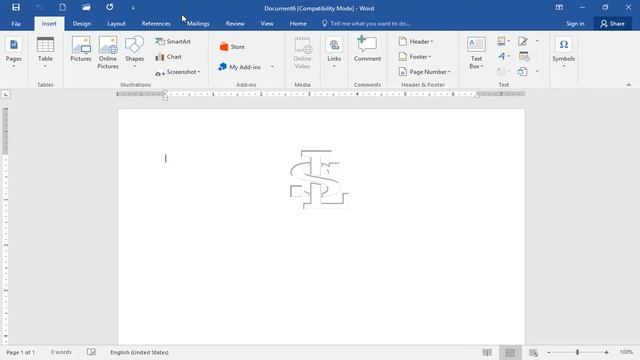Click Tell me what you want to do
Screen dimensions: 640x360
pos(366,24)
